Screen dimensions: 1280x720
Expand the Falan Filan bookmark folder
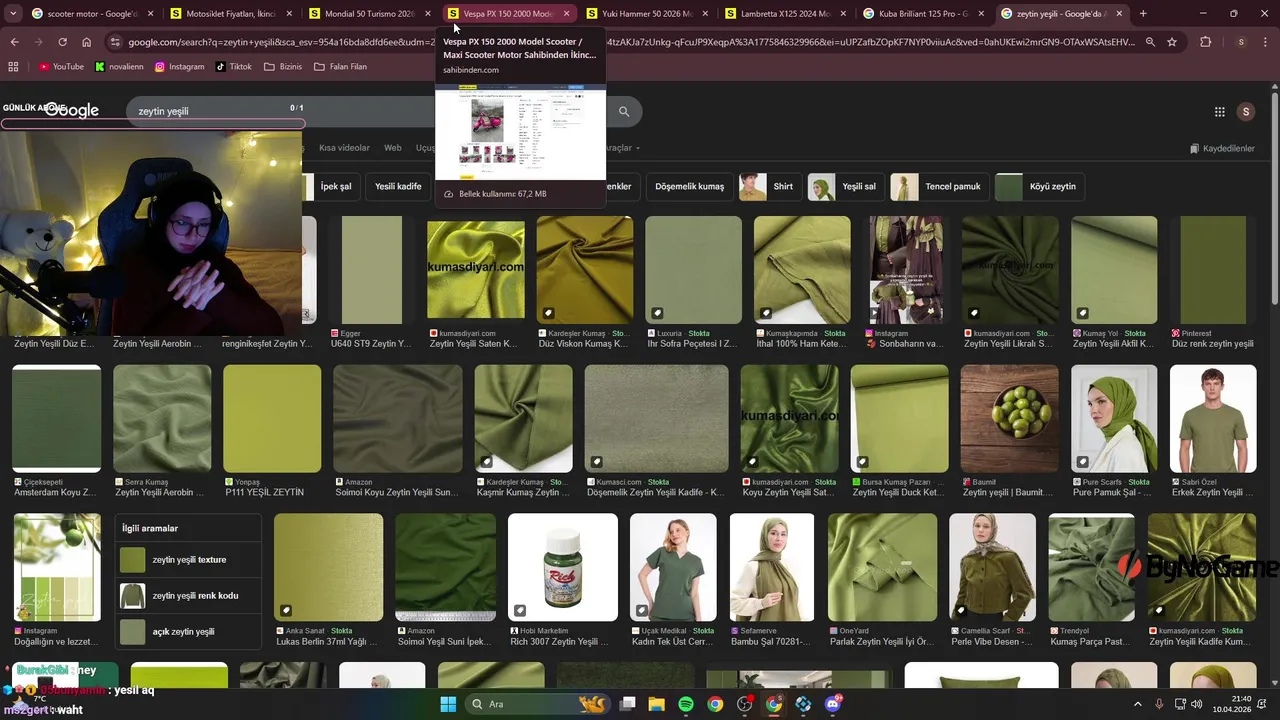point(340,67)
